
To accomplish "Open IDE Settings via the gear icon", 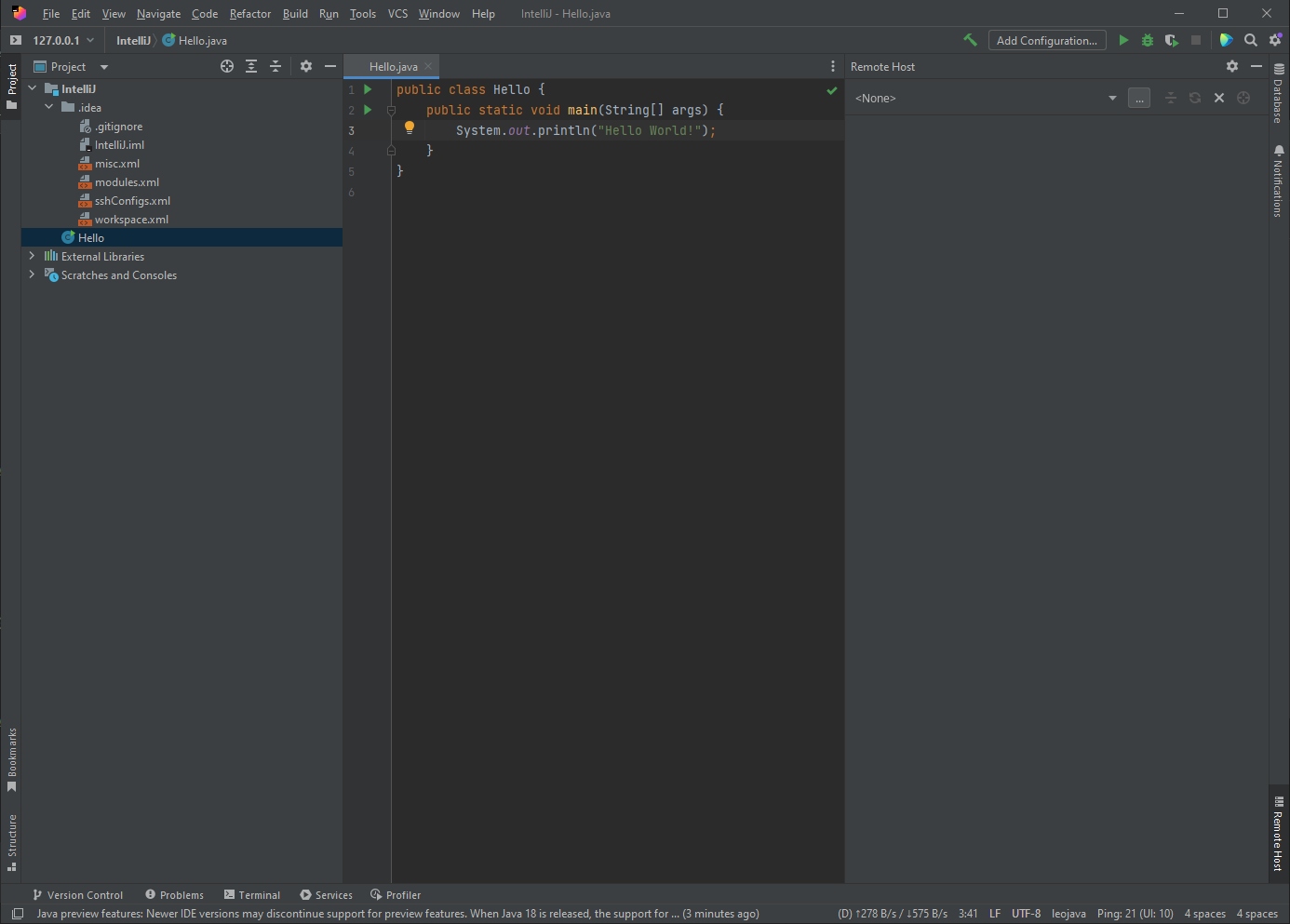I will pyautogui.click(x=1275, y=40).
